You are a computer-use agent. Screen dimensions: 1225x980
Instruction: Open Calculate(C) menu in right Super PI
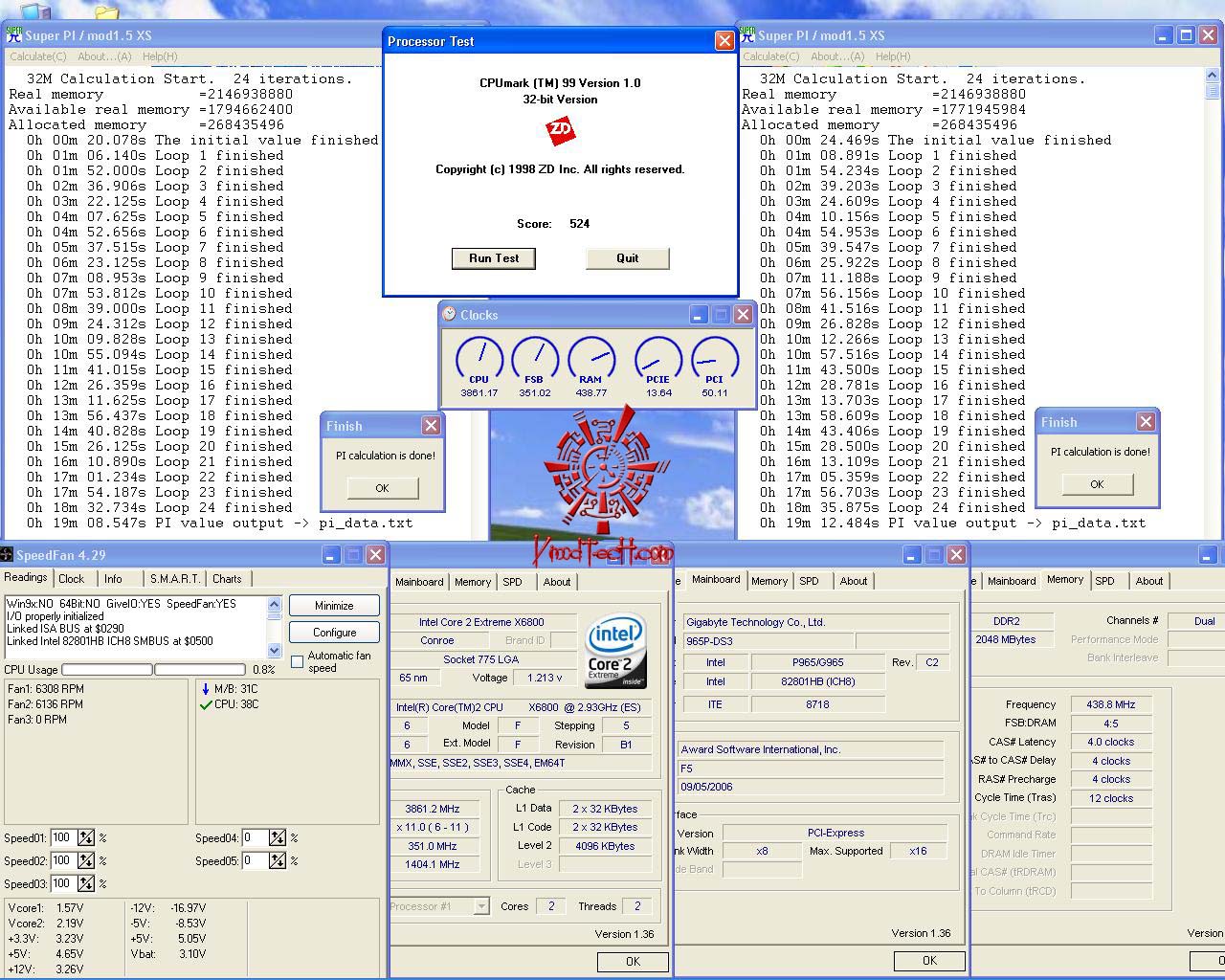pos(771,56)
